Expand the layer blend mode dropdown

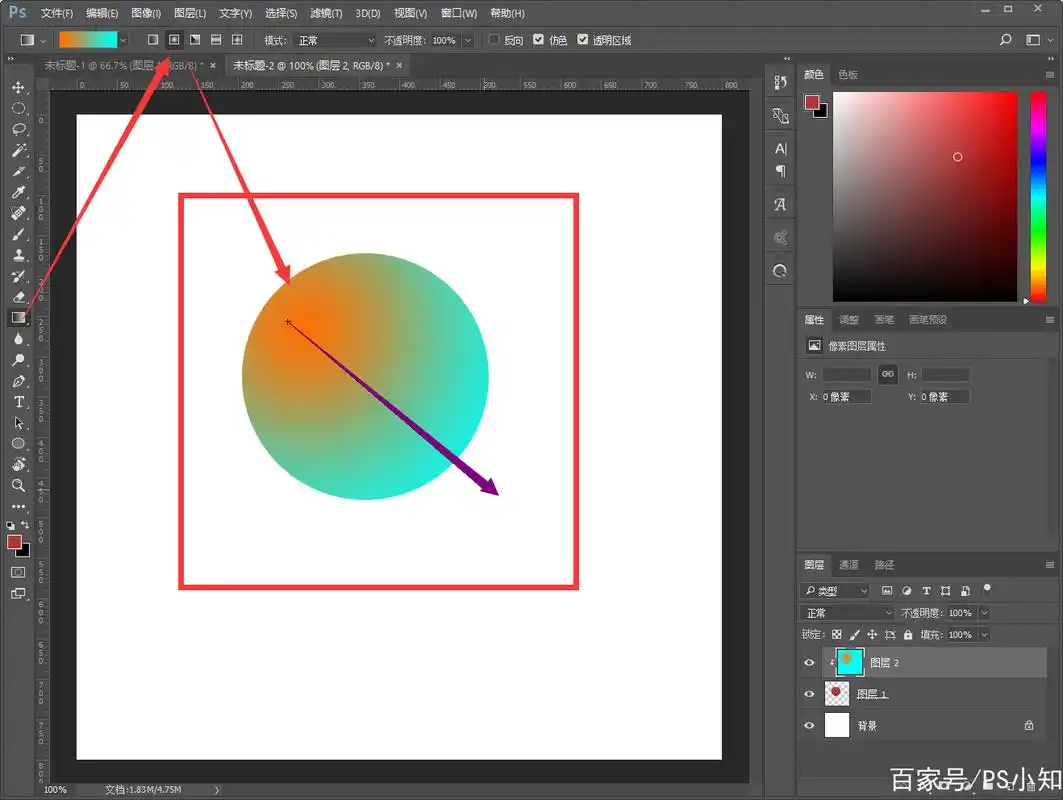[847, 613]
